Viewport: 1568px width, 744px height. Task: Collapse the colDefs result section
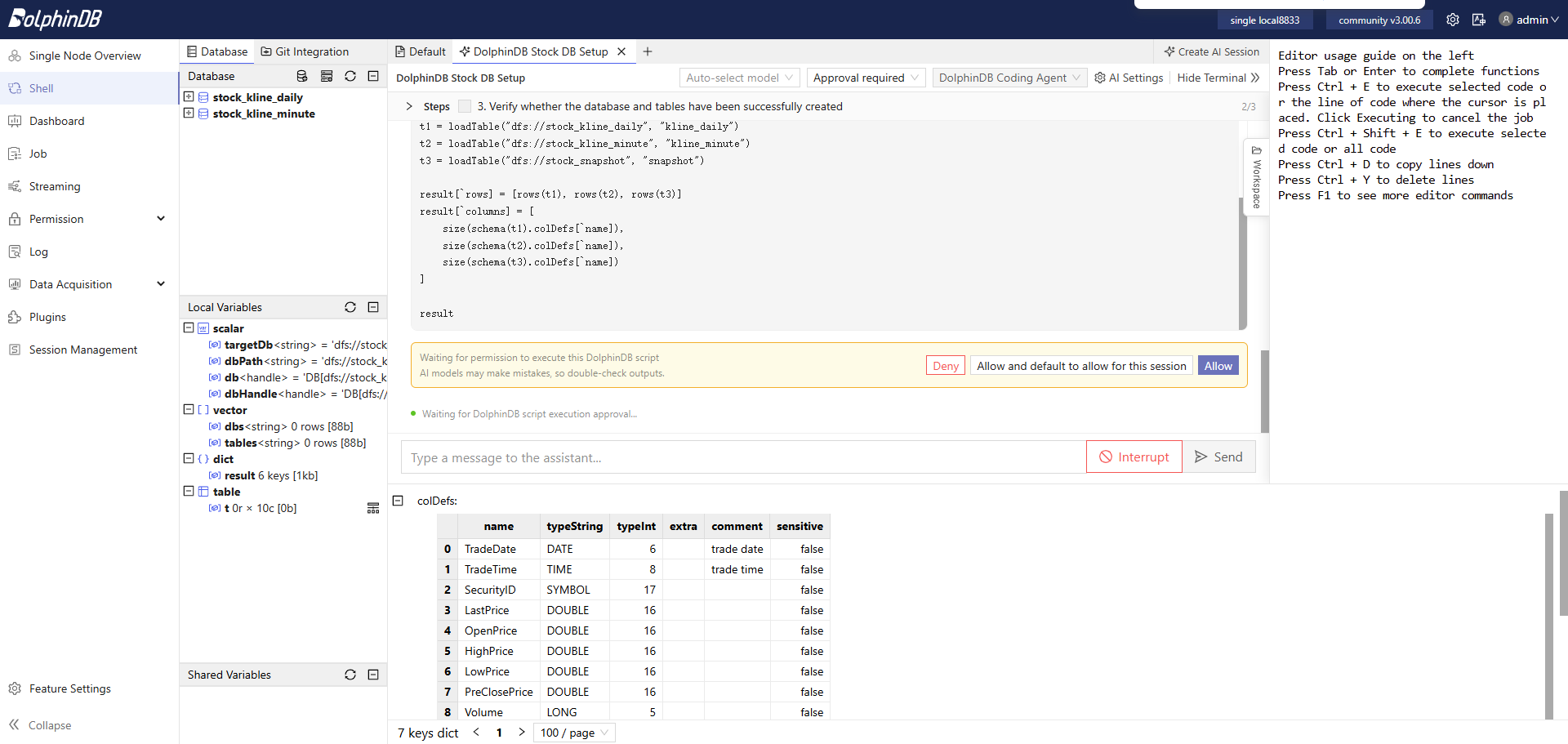(x=398, y=501)
